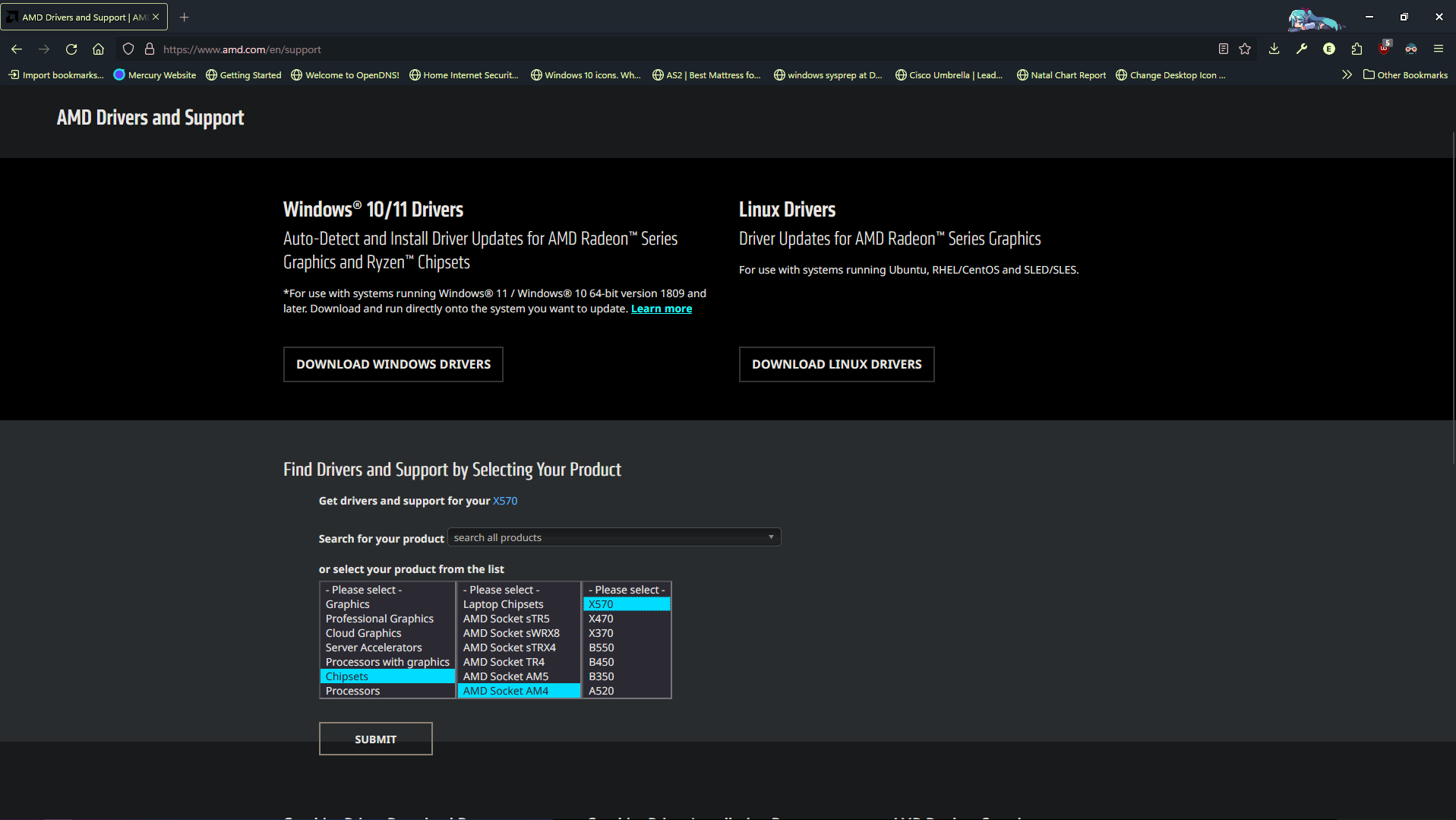Open Change Desktop Icon bookmark
Screen dimensions: 1456x820
pos(1170,74)
